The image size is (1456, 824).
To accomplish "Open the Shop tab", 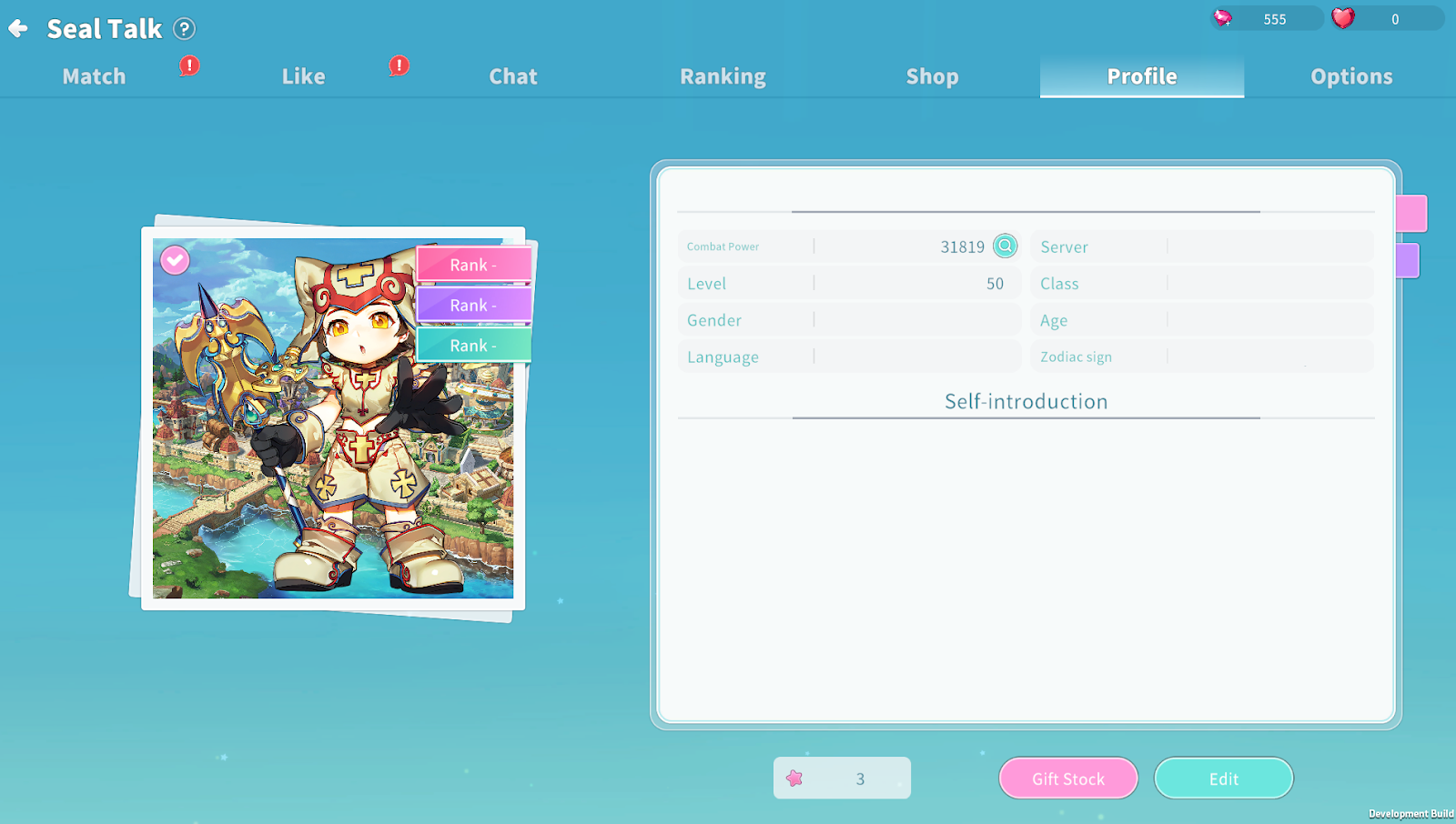I will (932, 77).
